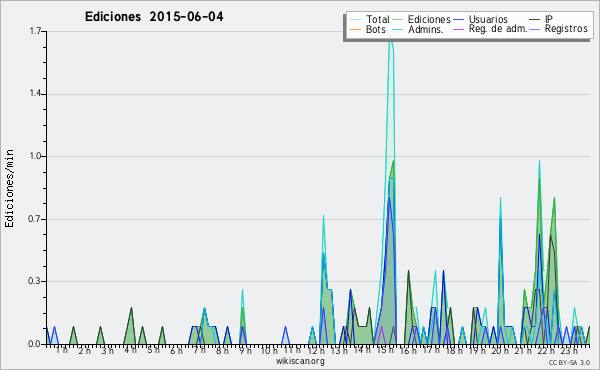Click the y-axis value 1.4
The height and width of the screenshot is (370, 600).
[x=35, y=94]
